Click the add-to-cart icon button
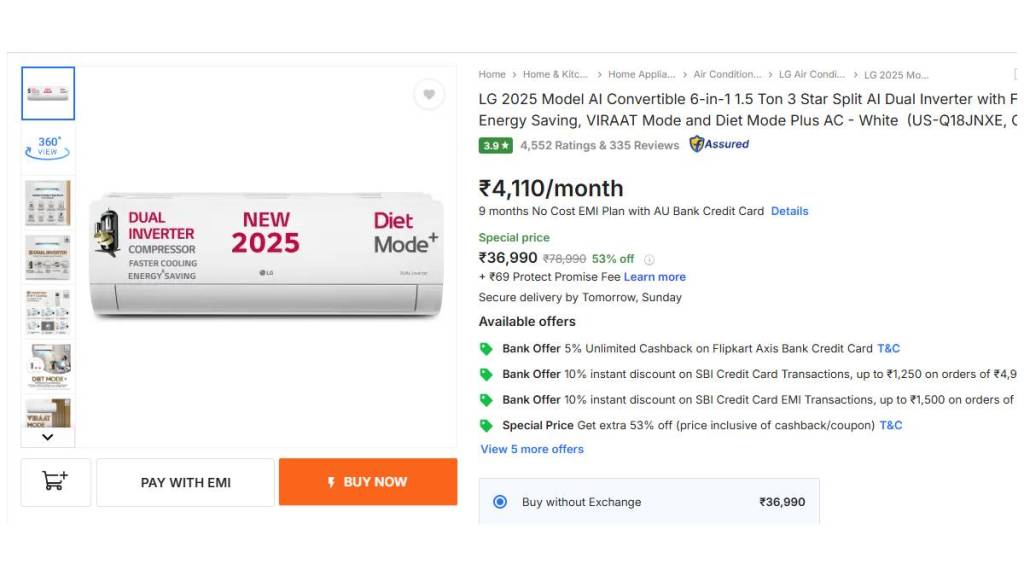1024x576 pixels. tap(55, 481)
